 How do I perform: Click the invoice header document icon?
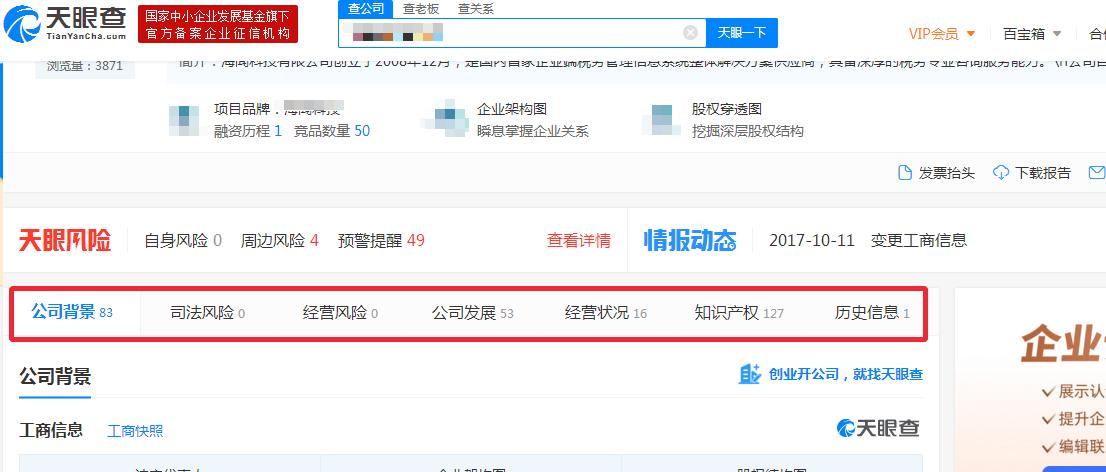point(905,173)
